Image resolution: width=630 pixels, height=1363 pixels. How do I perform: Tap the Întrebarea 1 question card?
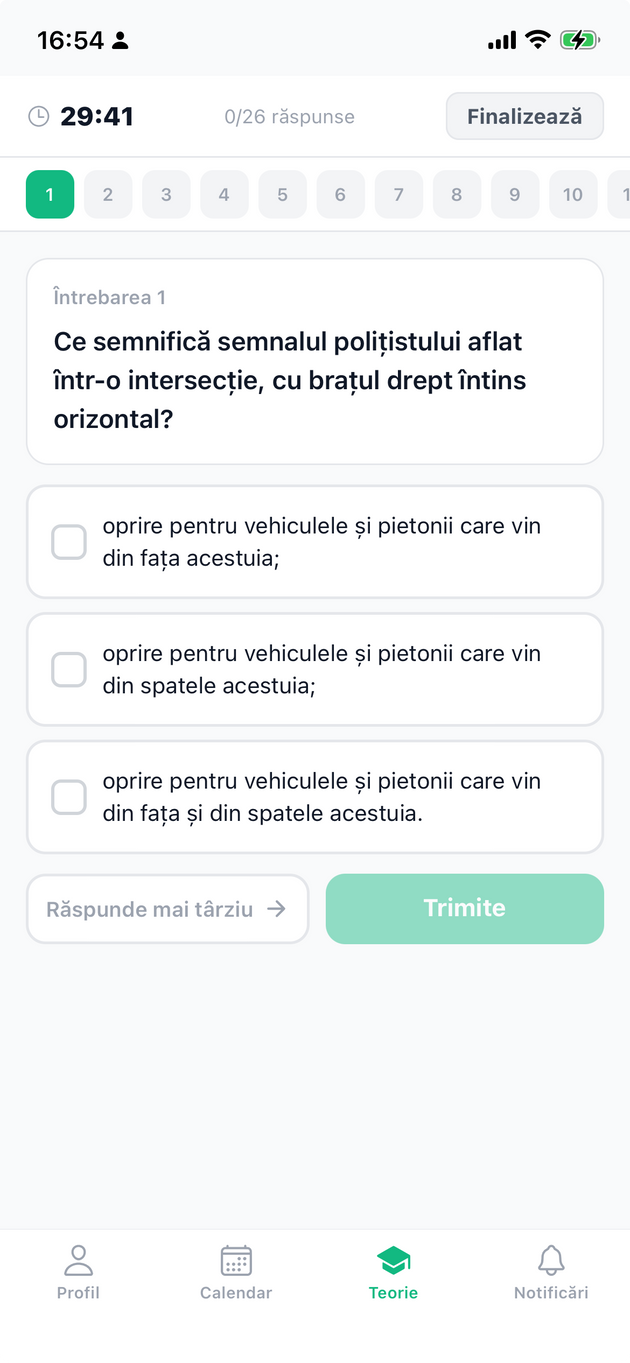click(x=315, y=360)
